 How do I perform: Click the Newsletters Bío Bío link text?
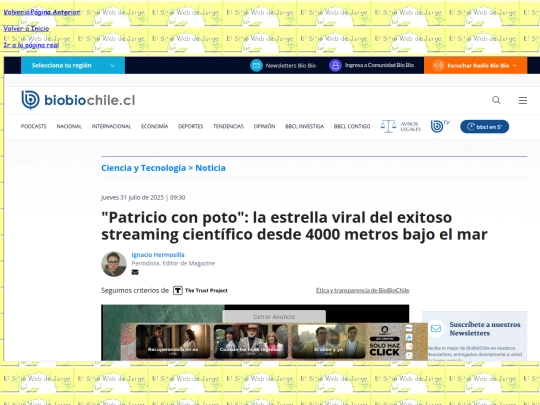291,65
